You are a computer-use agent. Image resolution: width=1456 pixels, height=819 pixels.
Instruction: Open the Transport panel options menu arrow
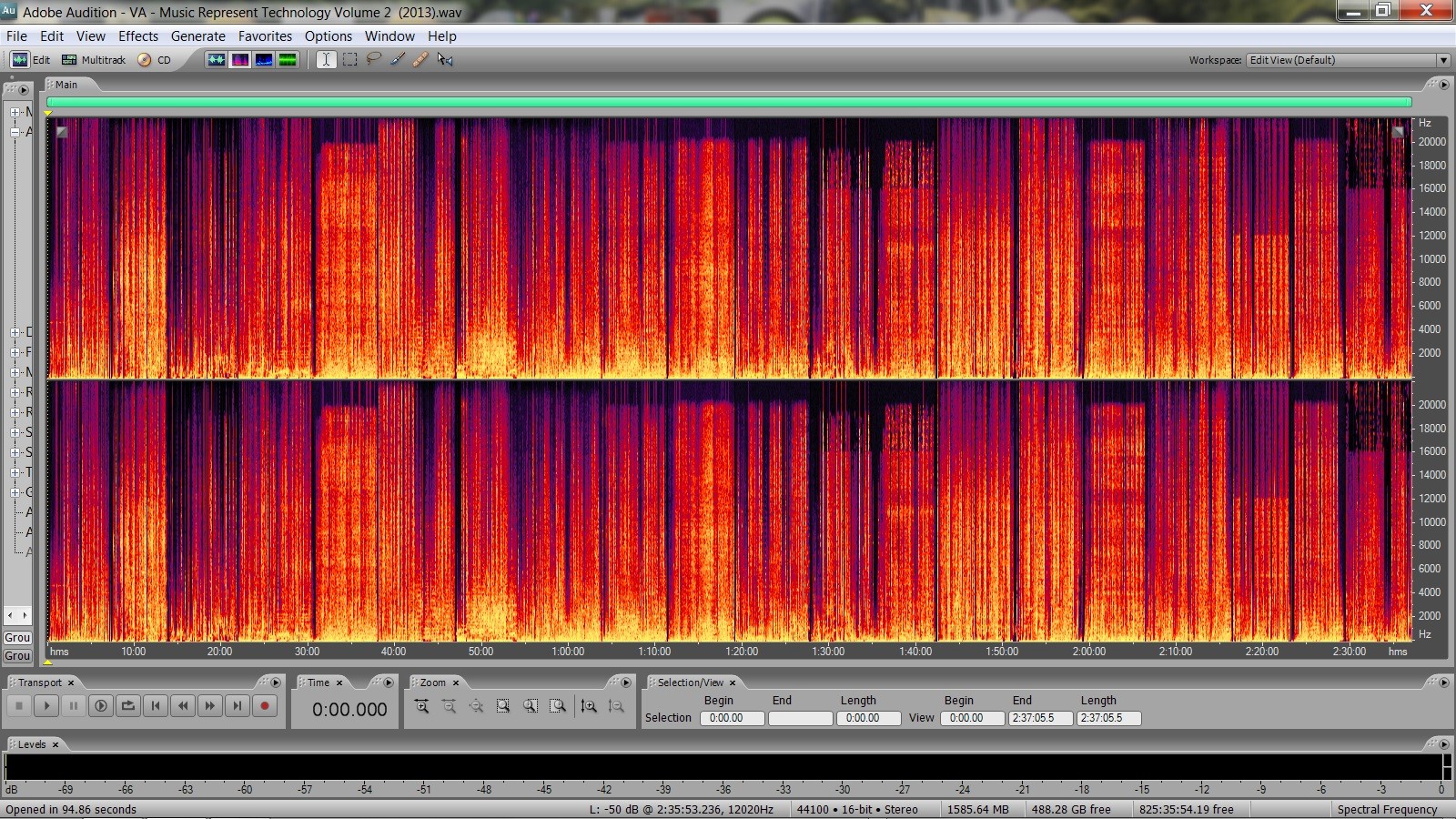click(275, 682)
